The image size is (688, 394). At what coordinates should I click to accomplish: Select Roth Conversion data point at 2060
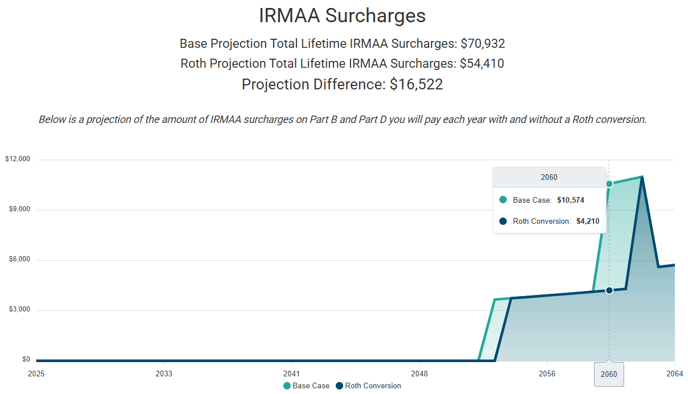tap(609, 290)
